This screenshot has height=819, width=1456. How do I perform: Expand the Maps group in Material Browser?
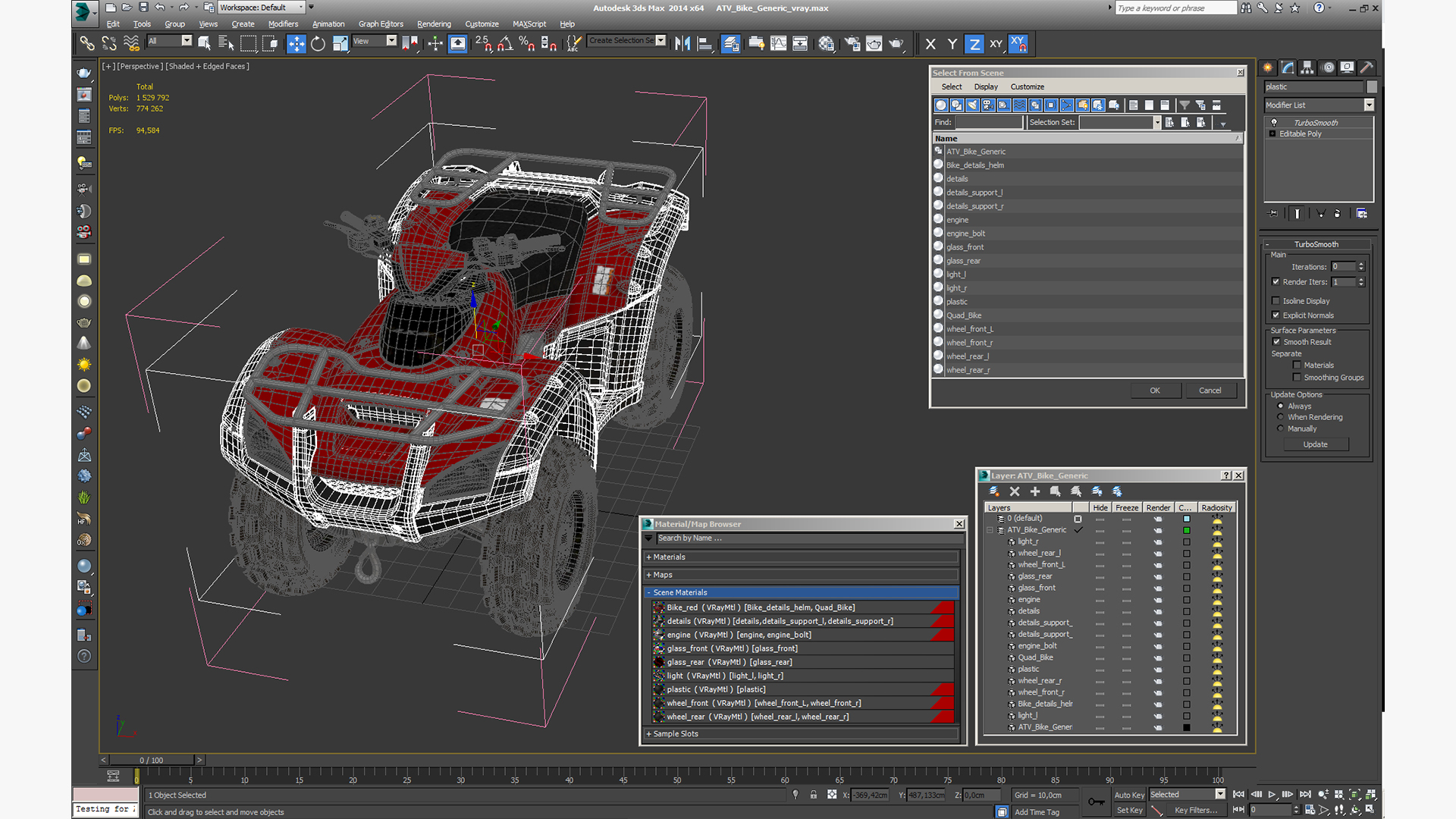[x=802, y=575]
